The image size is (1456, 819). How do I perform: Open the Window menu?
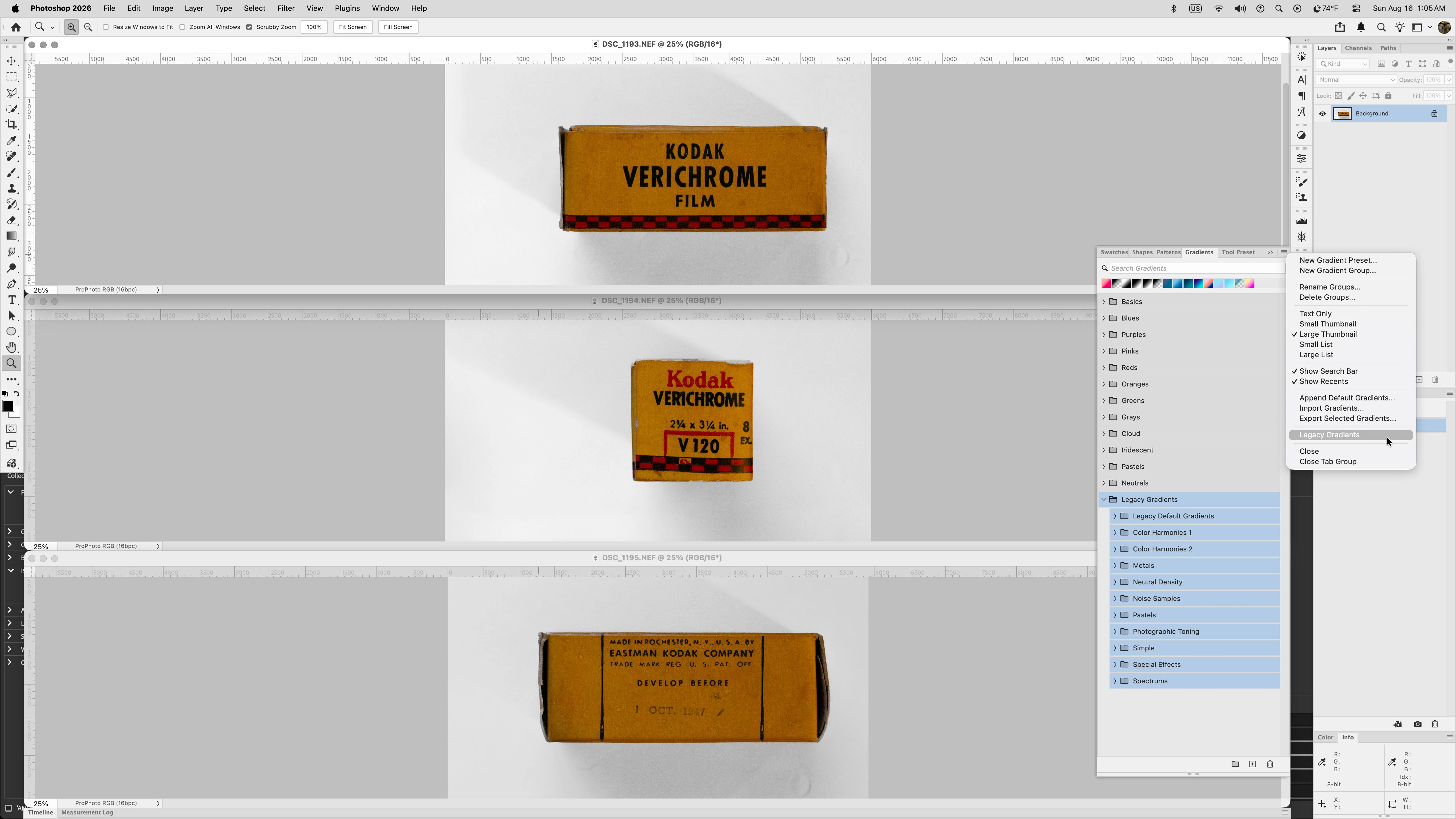point(386,9)
